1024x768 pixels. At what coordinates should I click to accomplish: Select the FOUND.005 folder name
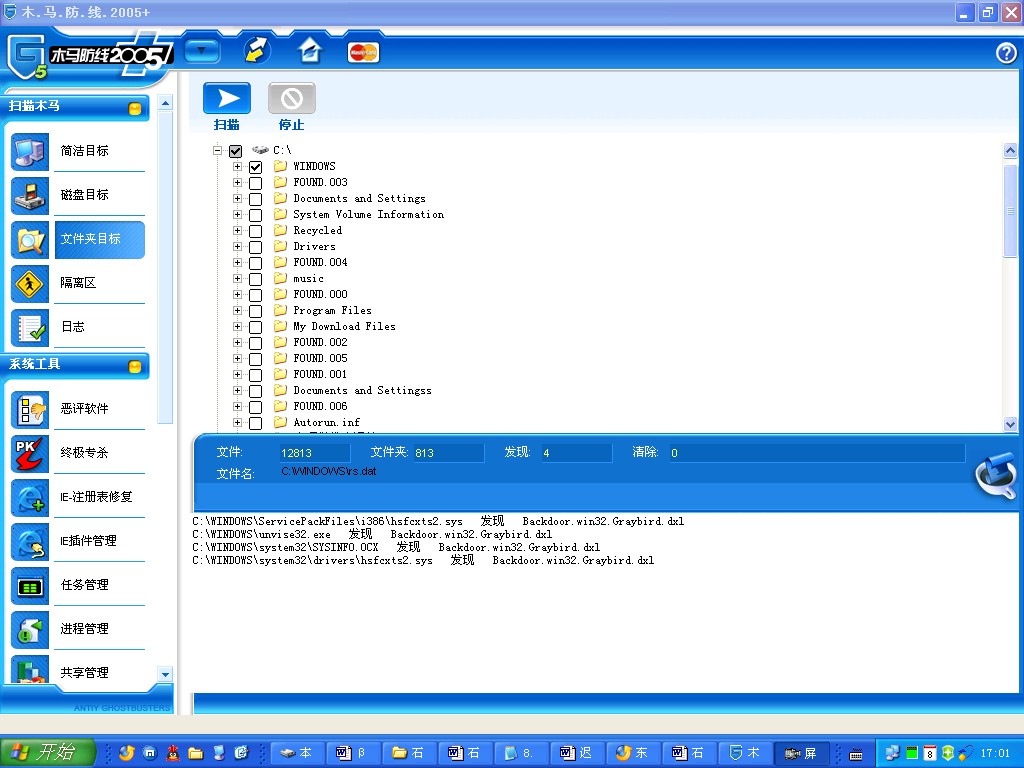[320, 358]
